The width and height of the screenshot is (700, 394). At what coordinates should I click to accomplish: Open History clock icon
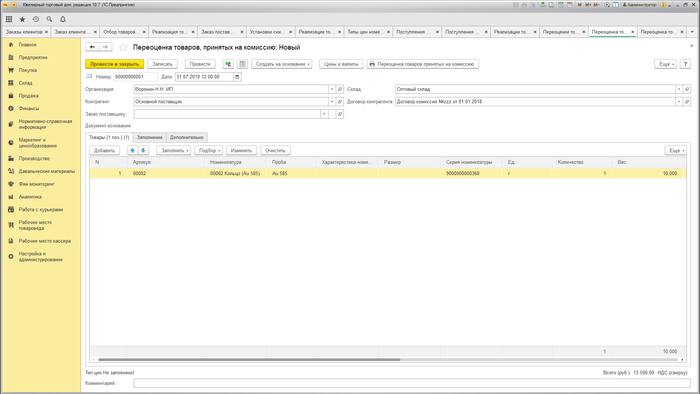pyautogui.click(x=36, y=19)
